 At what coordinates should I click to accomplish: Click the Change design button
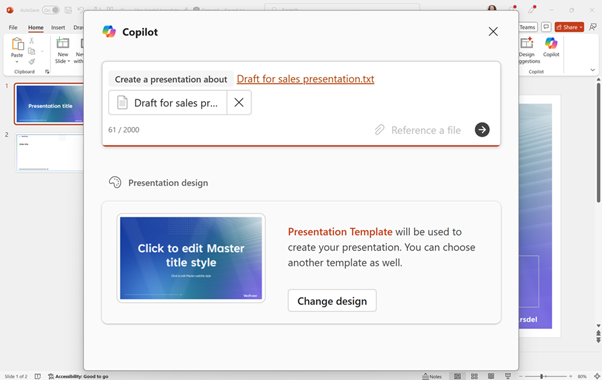(x=332, y=301)
